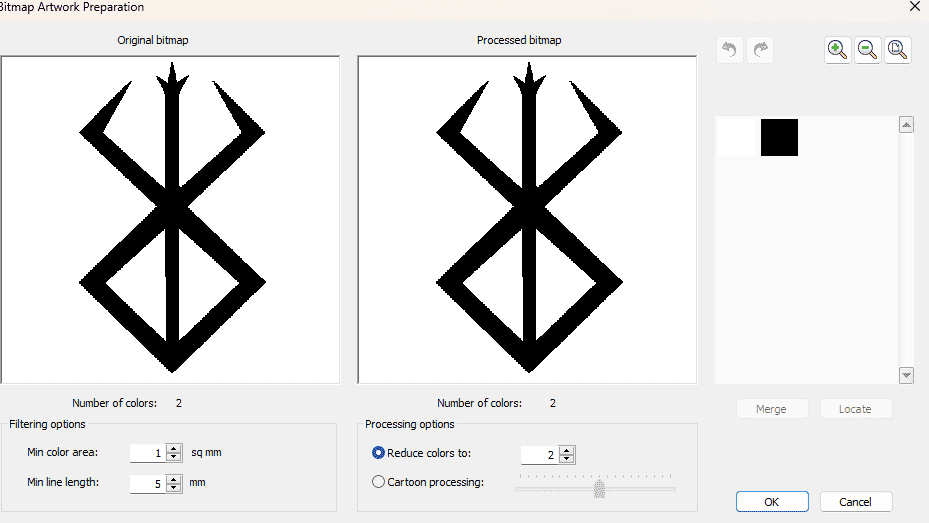Click the Redo arrow icon

coord(760,50)
